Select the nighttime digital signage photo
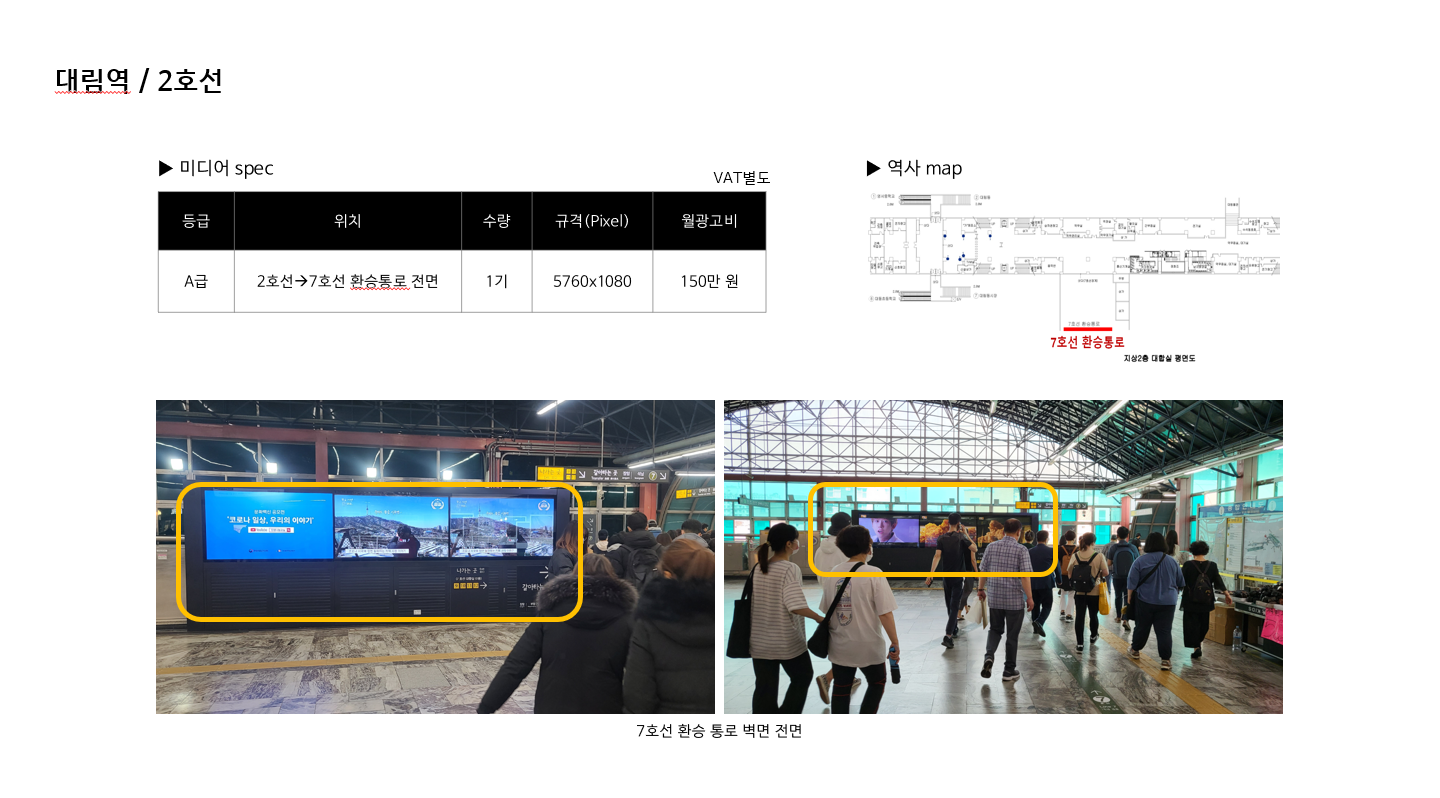 [x=435, y=557]
